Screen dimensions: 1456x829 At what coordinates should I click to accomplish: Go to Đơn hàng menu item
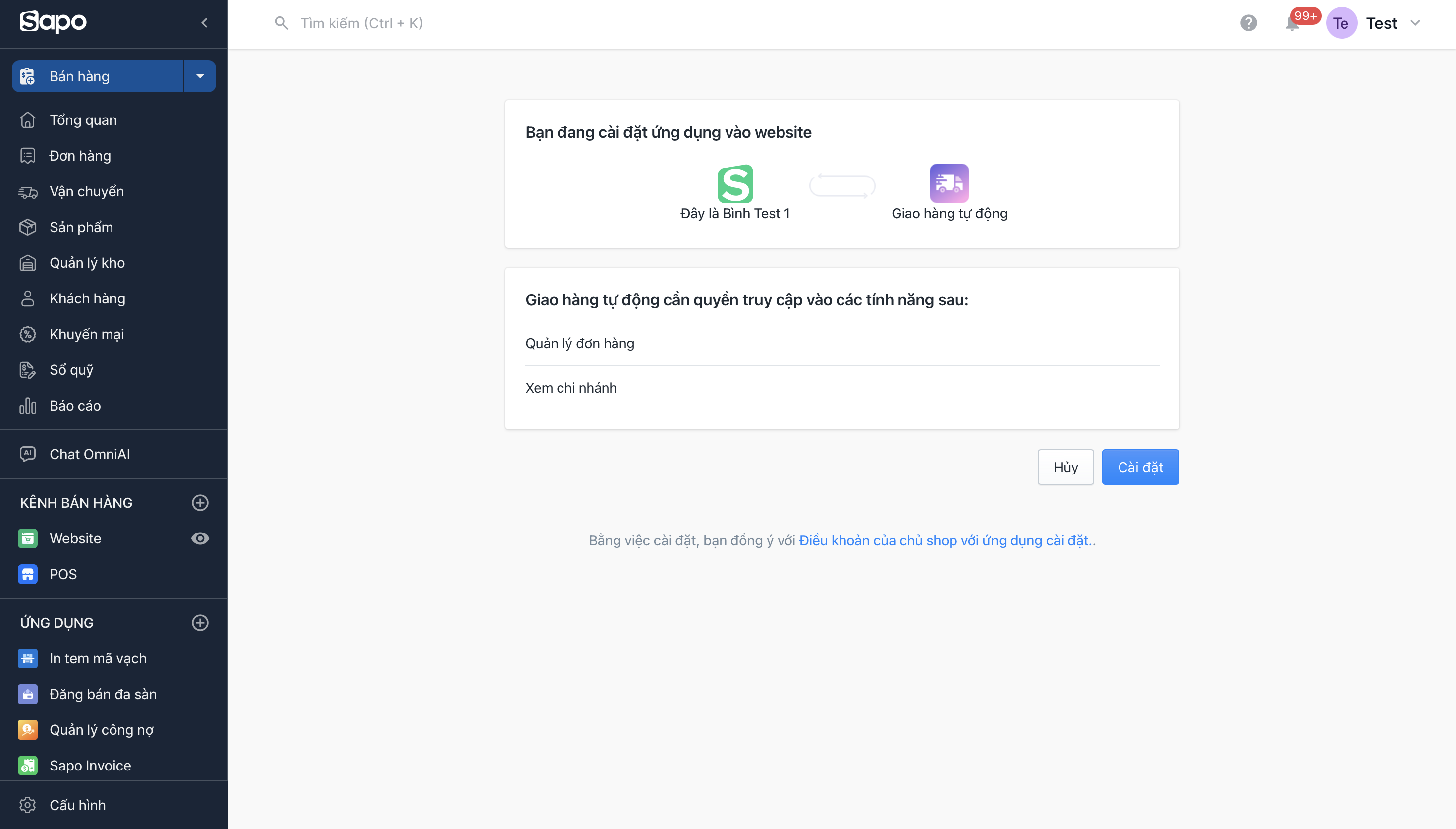[x=80, y=156]
